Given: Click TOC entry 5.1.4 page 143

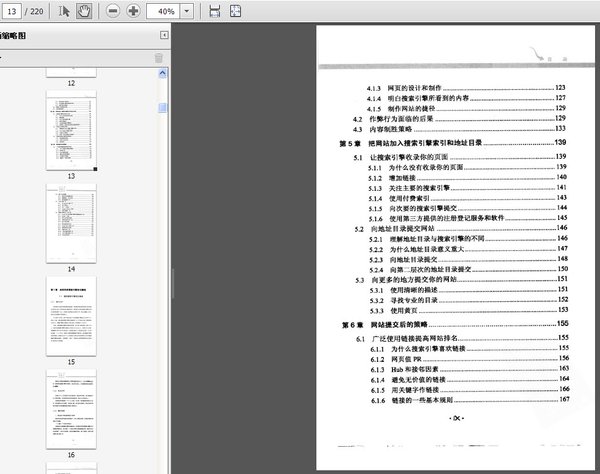Looking at the screenshot, I should click(467, 198).
